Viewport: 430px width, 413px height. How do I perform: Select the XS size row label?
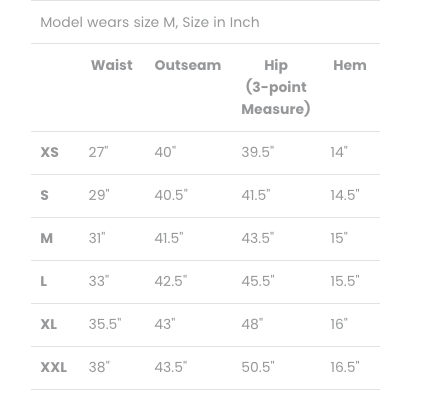[49, 152]
